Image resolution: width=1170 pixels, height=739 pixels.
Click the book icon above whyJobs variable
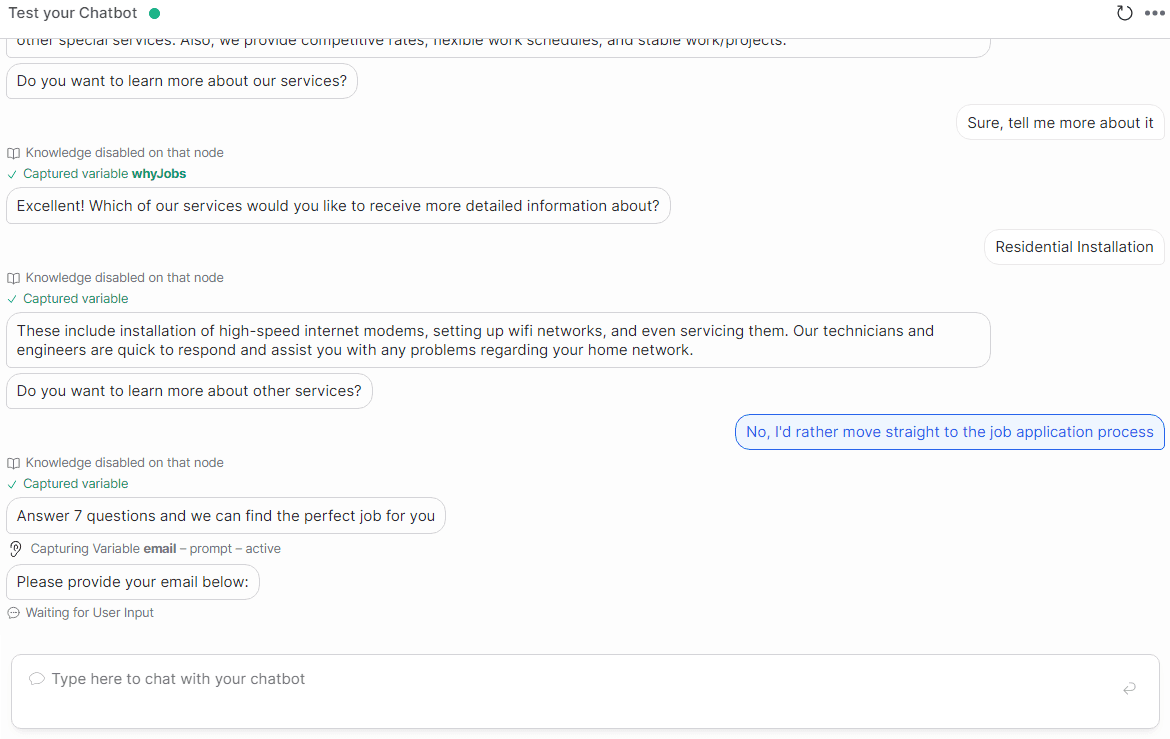point(13,153)
